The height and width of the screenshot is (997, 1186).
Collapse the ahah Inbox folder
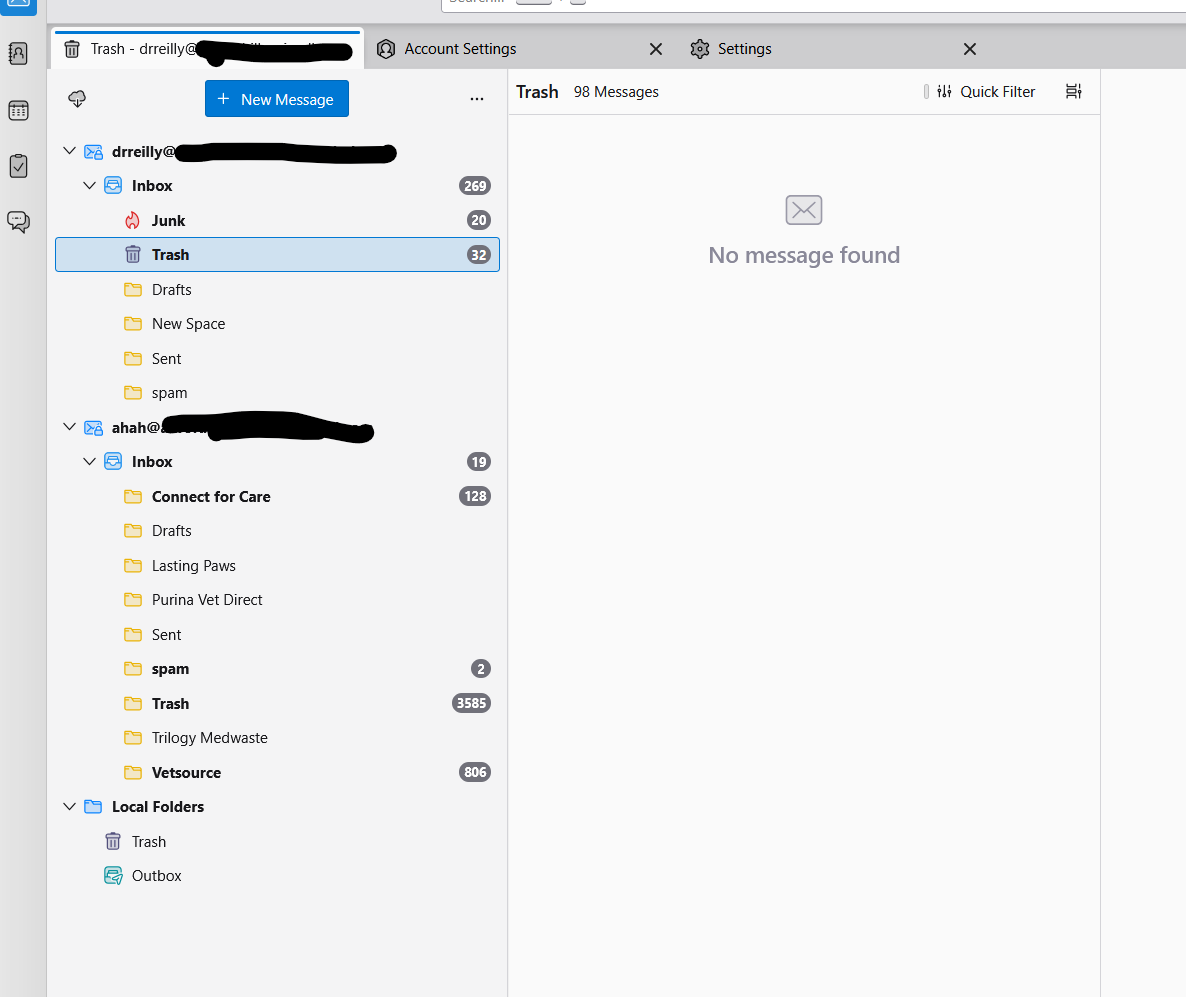click(x=89, y=461)
